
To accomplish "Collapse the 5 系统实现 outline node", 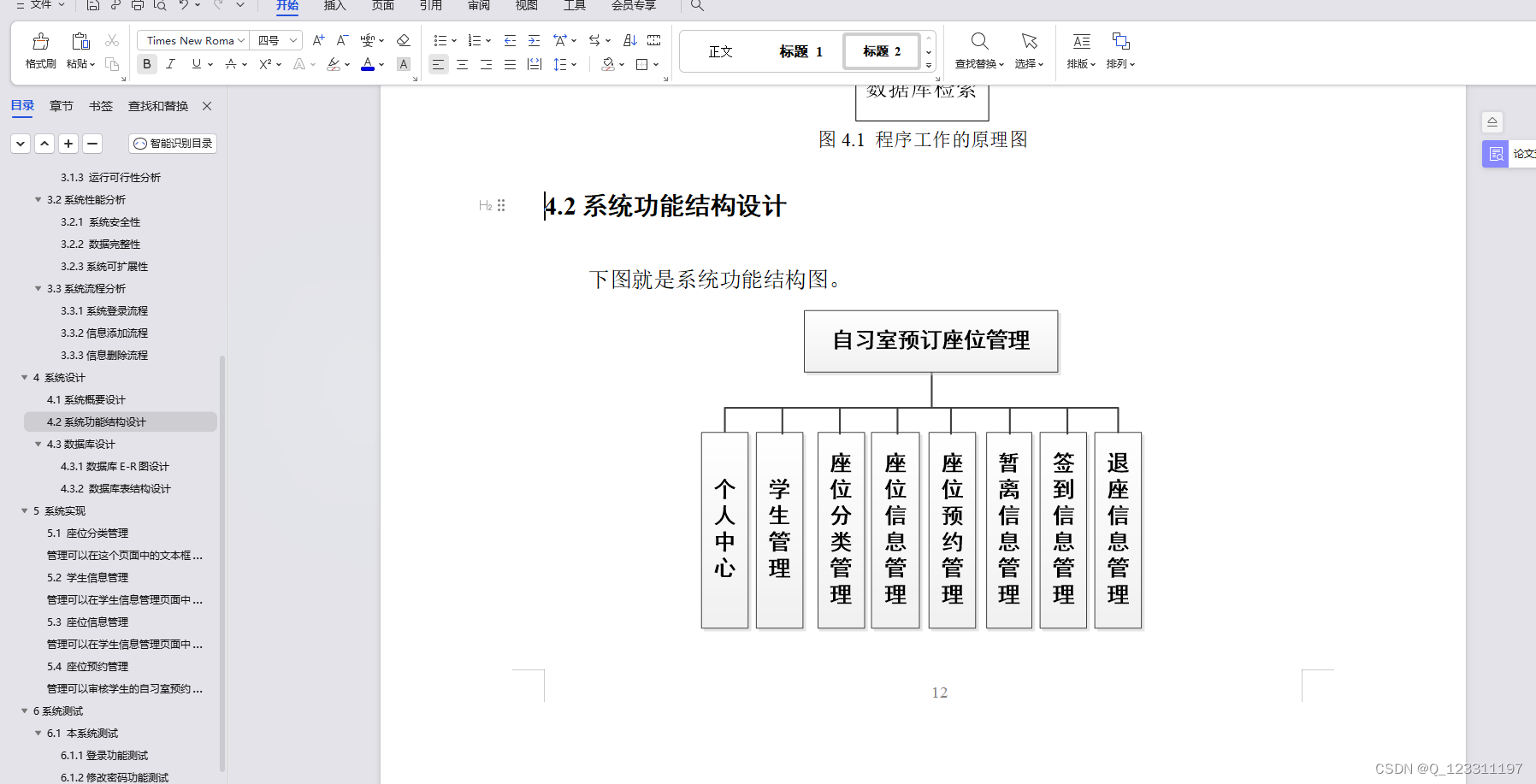I will pos(24,510).
